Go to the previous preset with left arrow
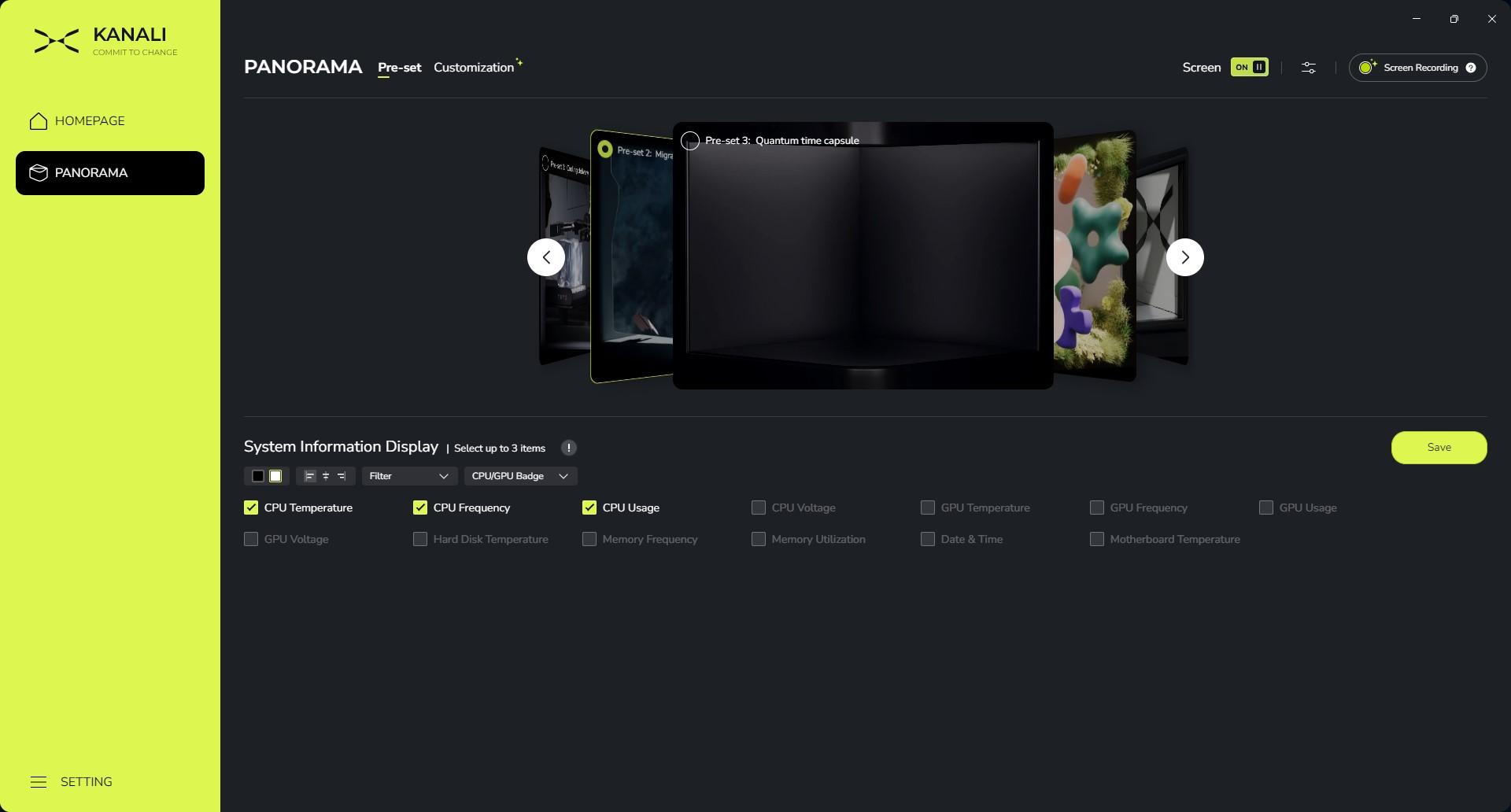The height and width of the screenshot is (812, 1511). tap(546, 257)
